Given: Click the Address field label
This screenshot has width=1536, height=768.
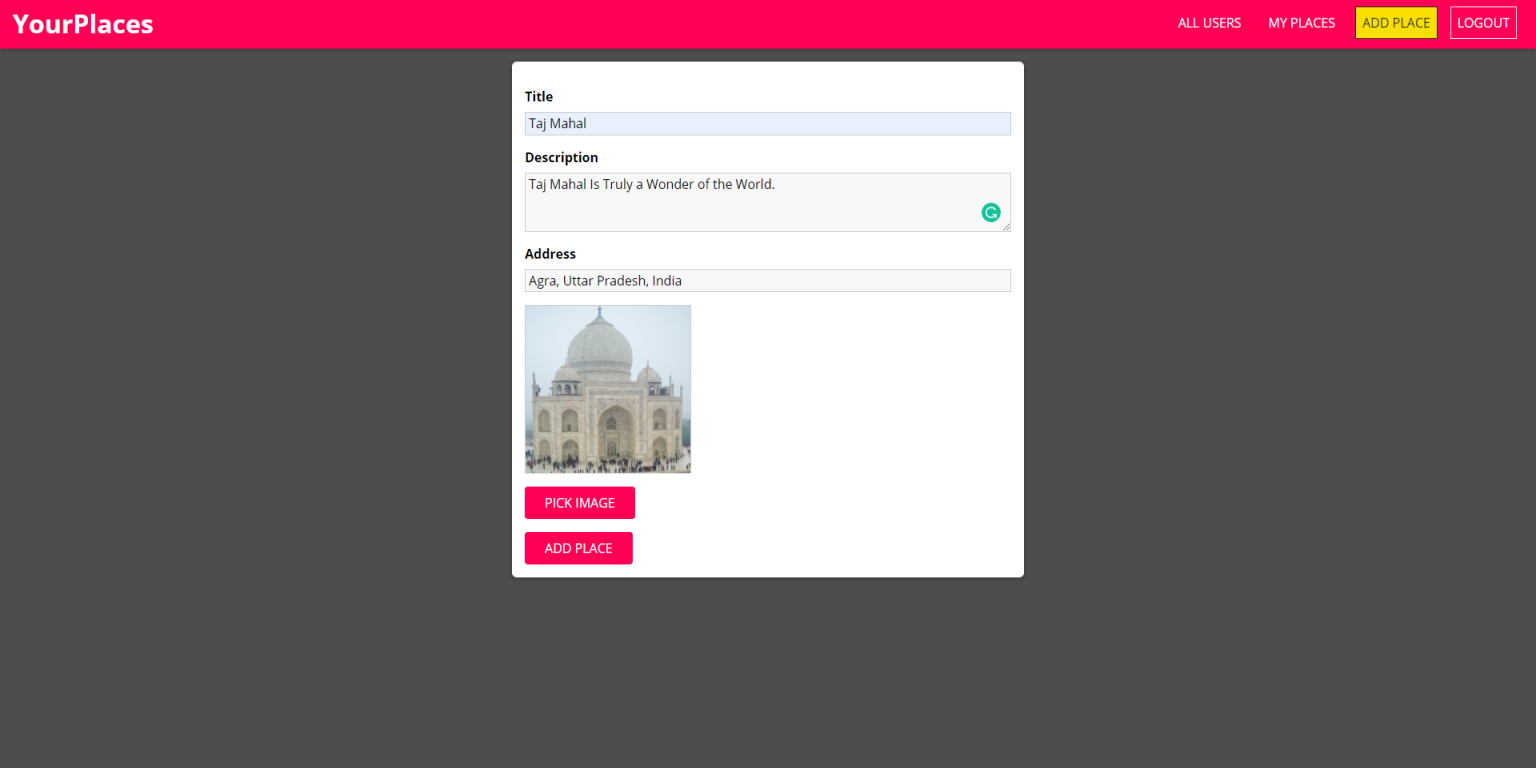Looking at the screenshot, I should coord(550,254).
